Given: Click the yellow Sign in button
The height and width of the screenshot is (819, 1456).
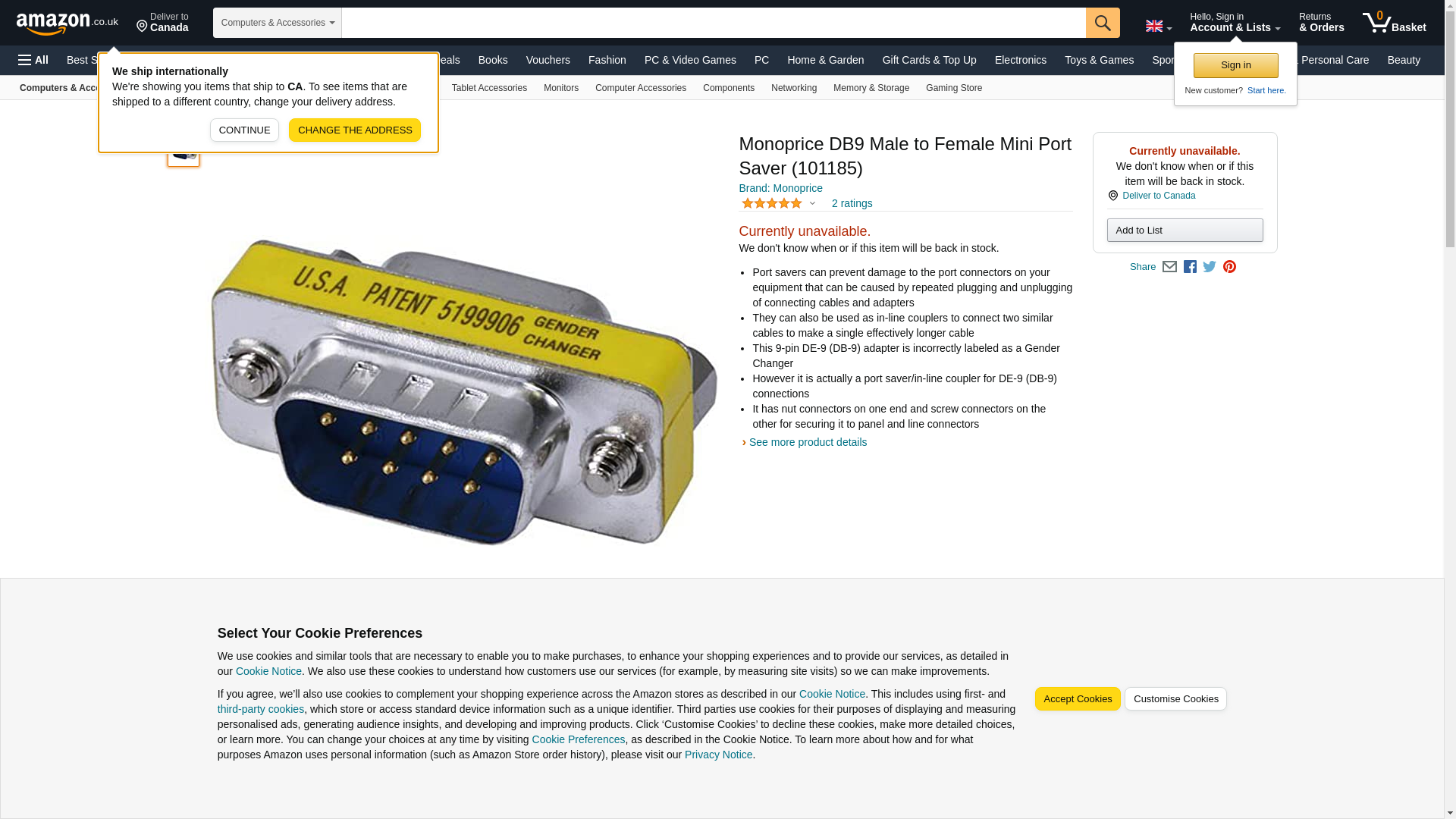Looking at the screenshot, I should [1235, 65].
